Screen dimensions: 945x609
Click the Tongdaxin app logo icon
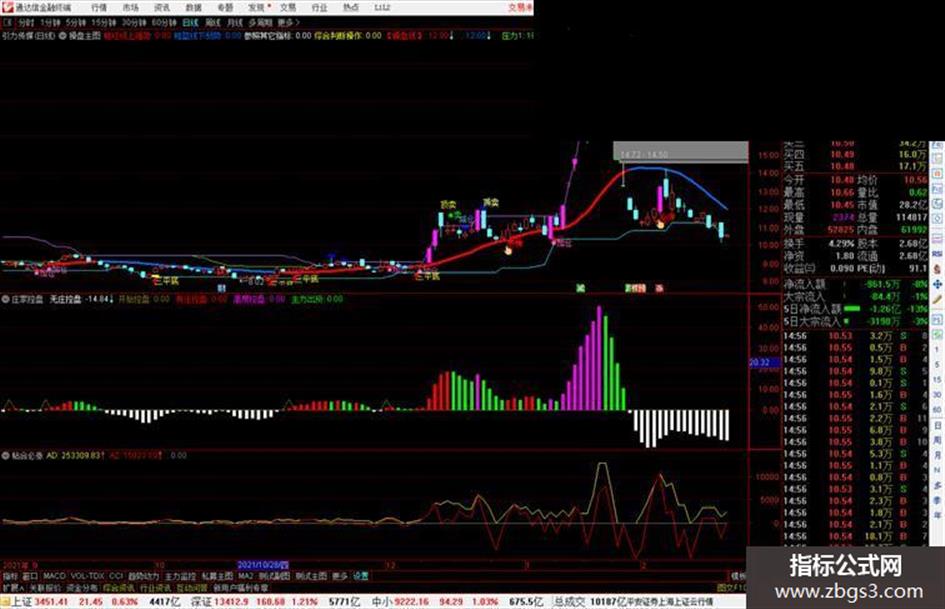[x=7, y=7]
